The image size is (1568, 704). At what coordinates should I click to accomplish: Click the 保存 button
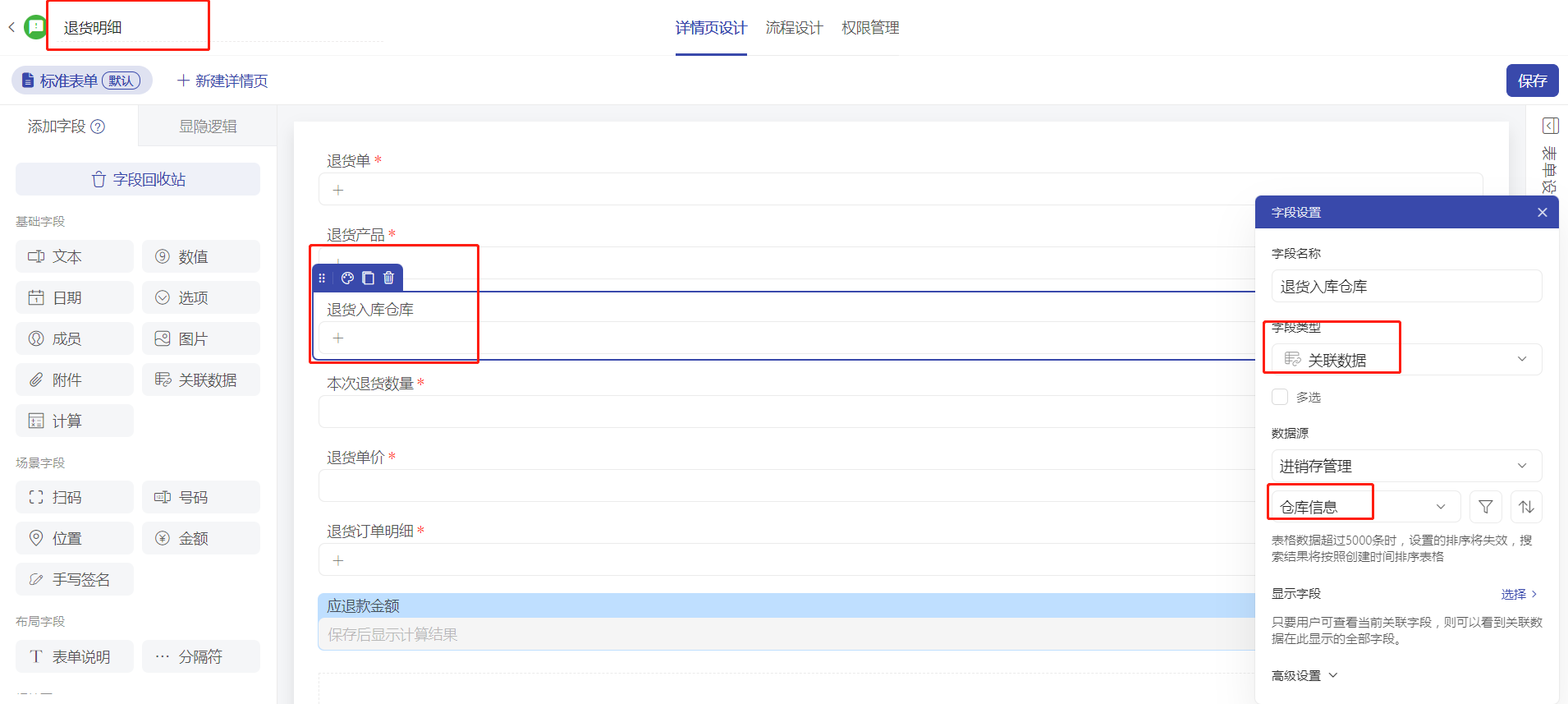pos(1532,81)
